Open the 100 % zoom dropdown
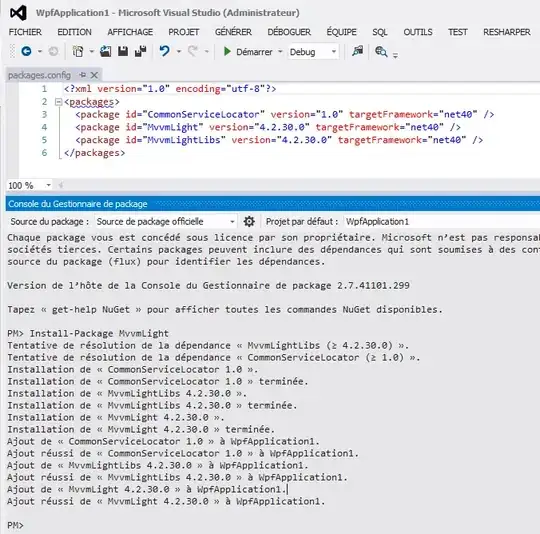Viewport: 540px width, 534px height. pyautogui.click(x=49, y=185)
